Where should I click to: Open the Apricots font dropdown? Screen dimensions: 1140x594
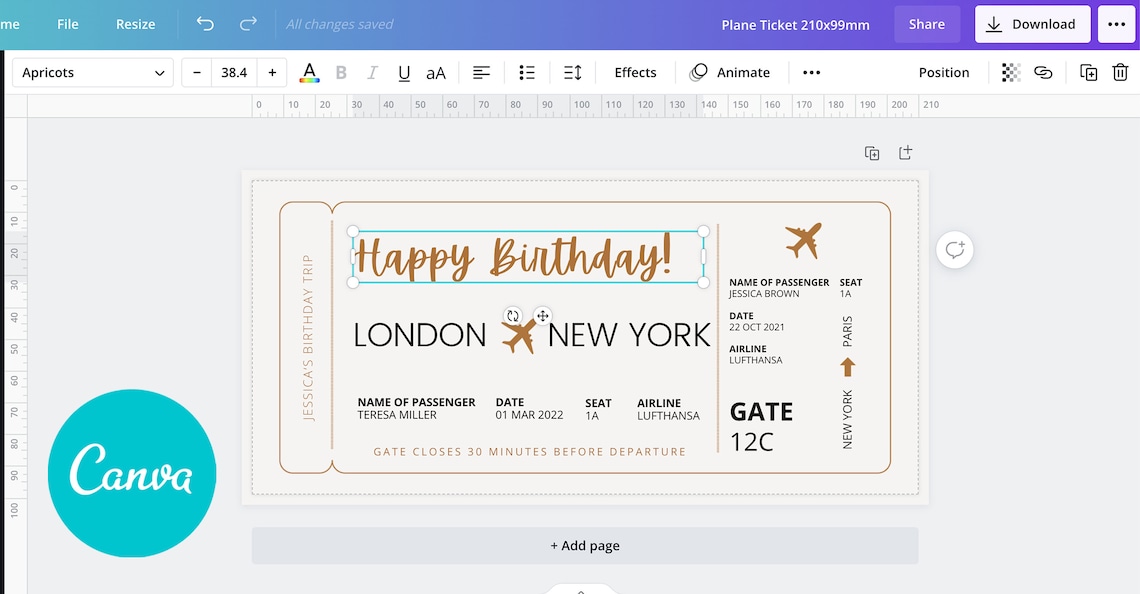point(92,72)
